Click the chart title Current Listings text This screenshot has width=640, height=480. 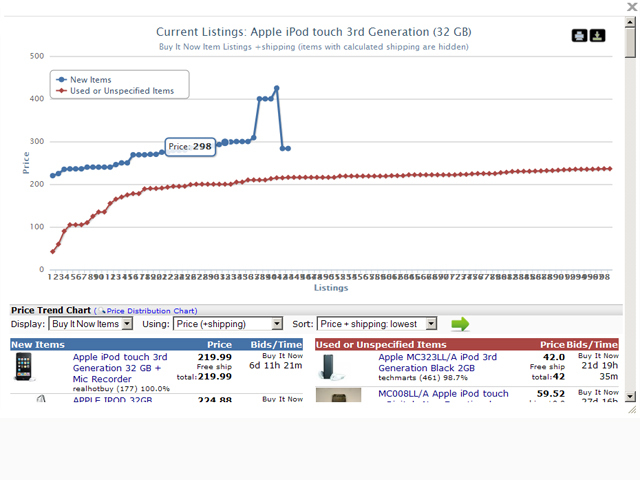313,32
